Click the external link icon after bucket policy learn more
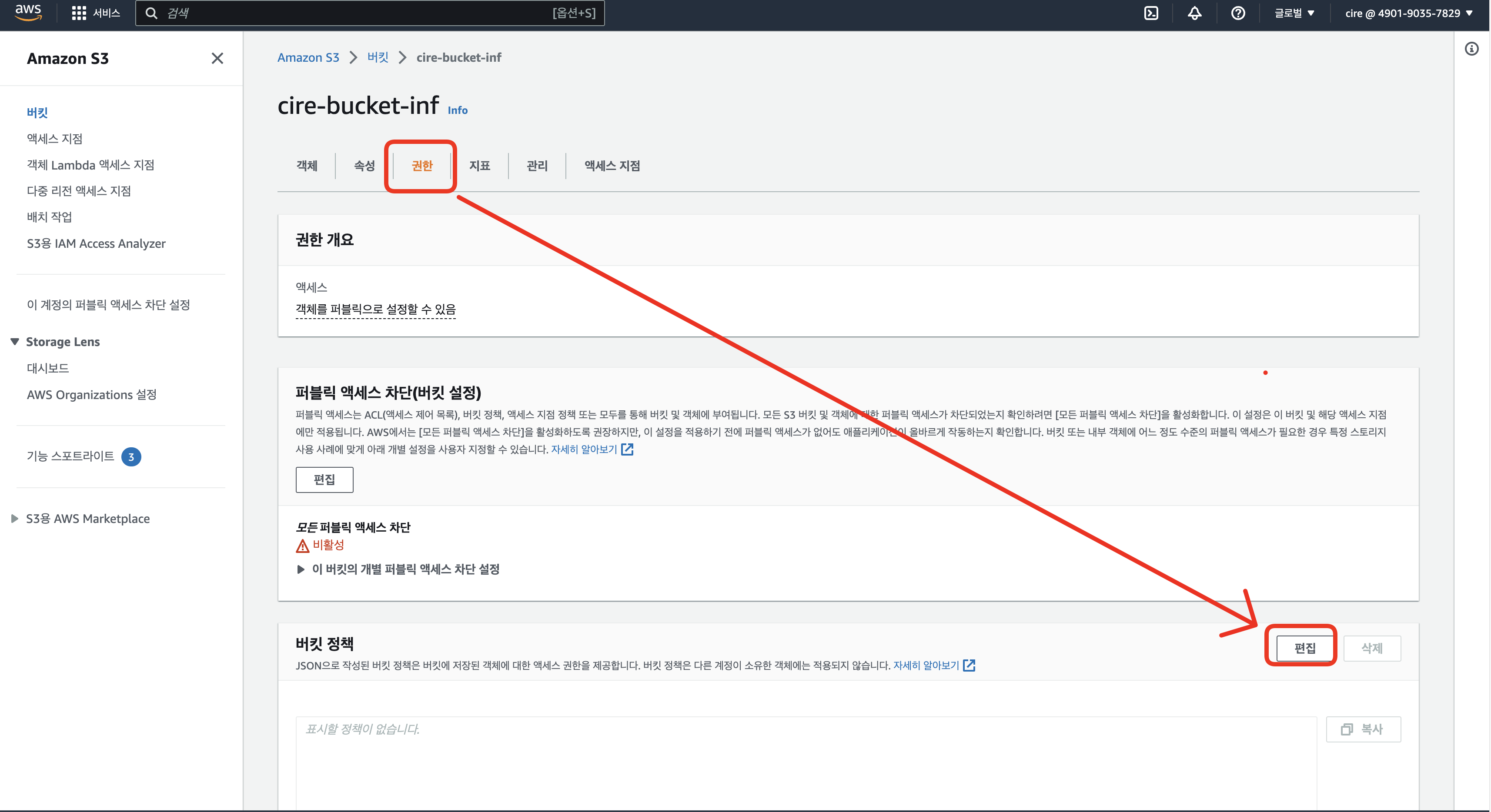This screenshot has width=1491, height=812. pyautogui.click(x=969, y=665)
